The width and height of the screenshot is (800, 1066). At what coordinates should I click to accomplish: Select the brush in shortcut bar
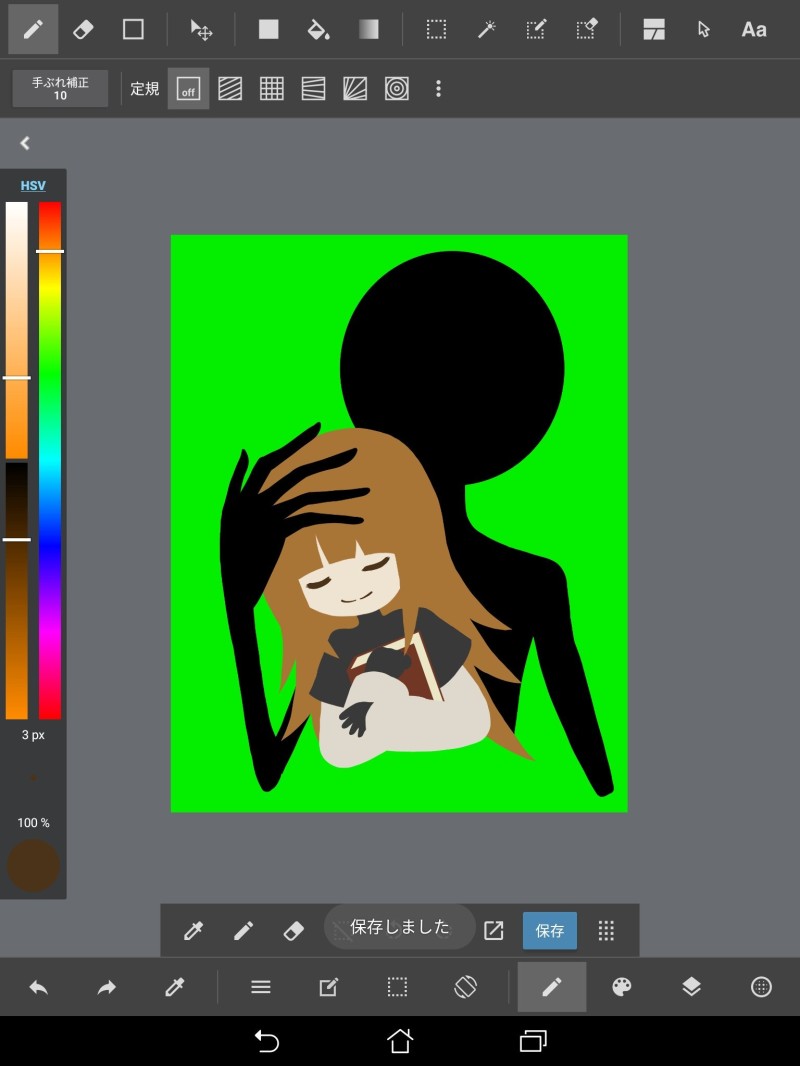pos(243,930)
